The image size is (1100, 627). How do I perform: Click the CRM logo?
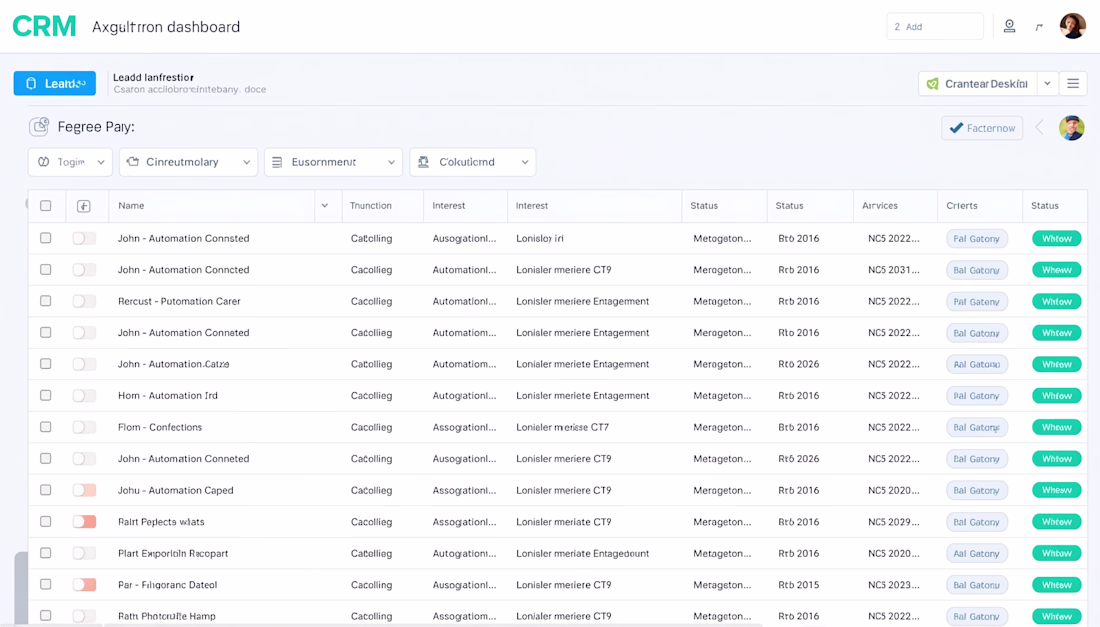pyautogui.click(x=44, y=27)
